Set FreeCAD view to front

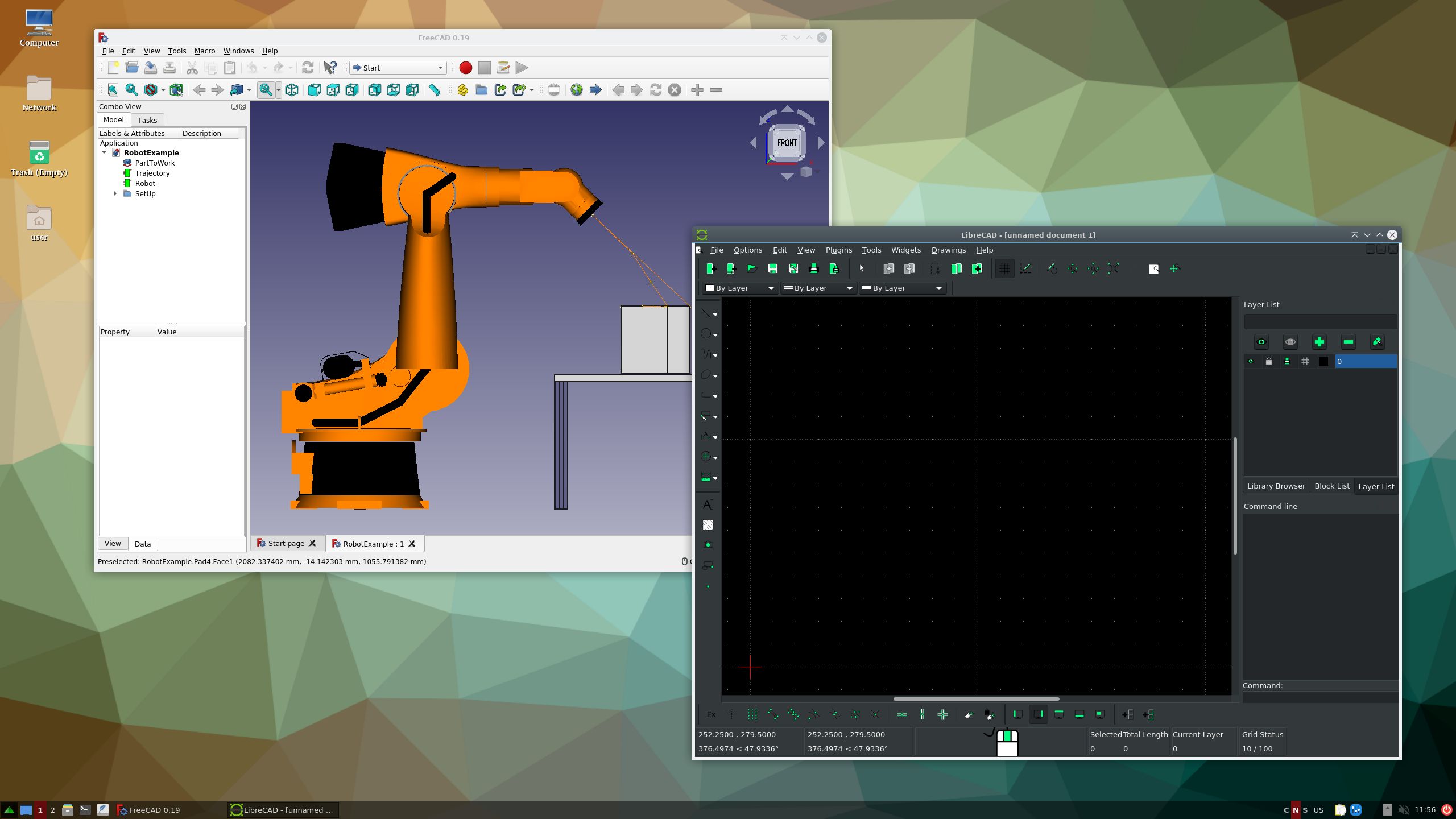[x=315, y=90]
